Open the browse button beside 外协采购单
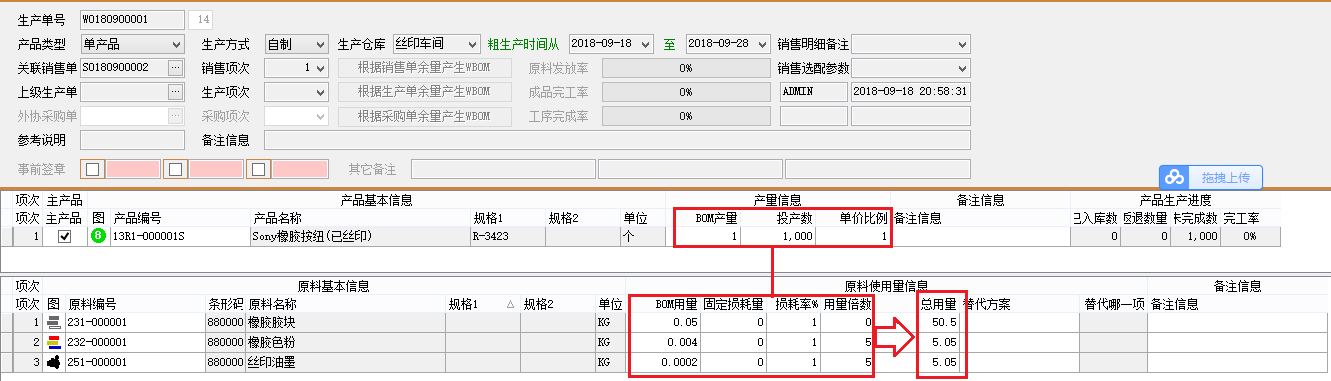 [176, 116]
